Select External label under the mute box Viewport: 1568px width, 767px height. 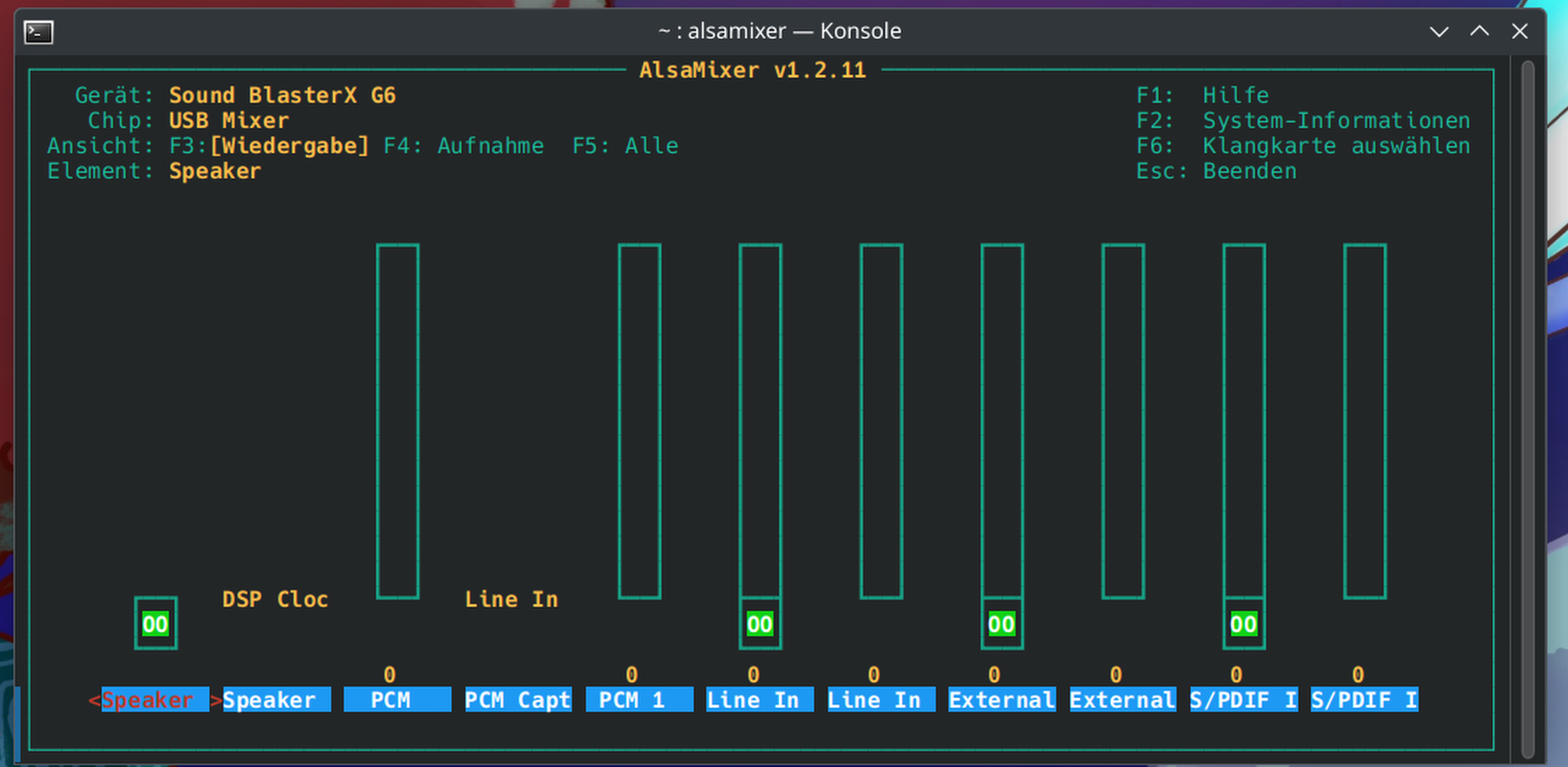tap(1002, 700)
